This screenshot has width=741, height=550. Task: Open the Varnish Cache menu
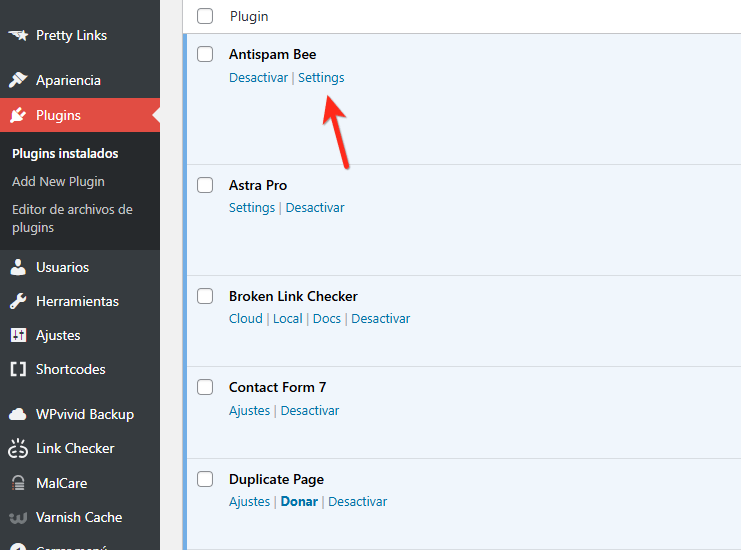[x=80, y=517]
